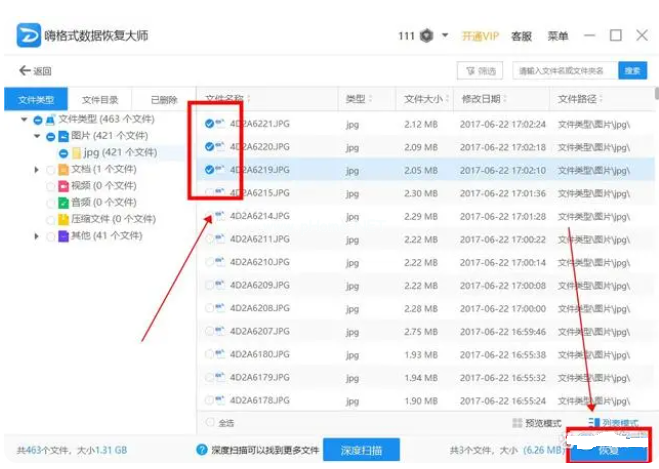Click the 视频 video category icon
659x469 pixels.
(63, 186)
